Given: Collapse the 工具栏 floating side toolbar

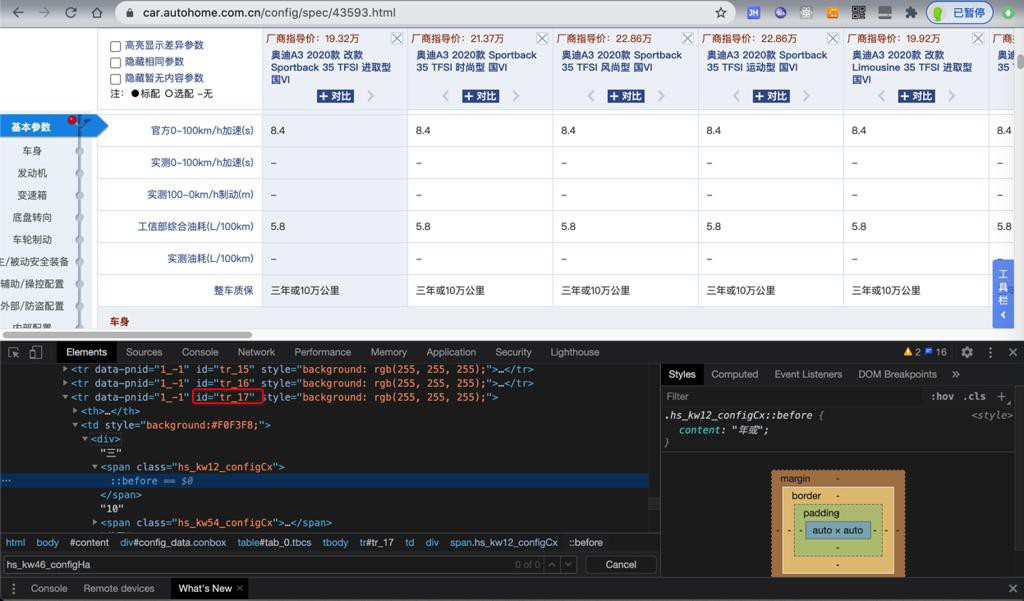Looking at the screenshot, I should [x=1003, y=315].
